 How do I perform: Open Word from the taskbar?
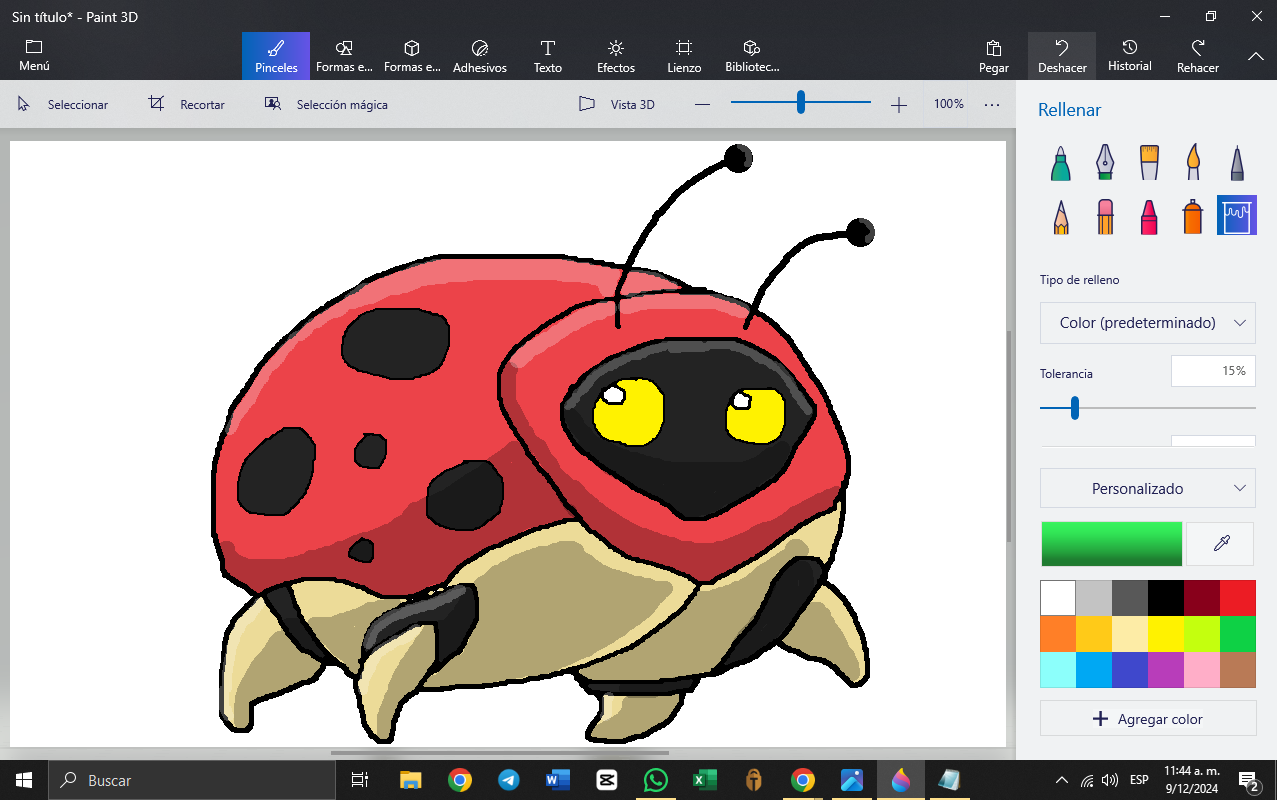click(557, 780)
